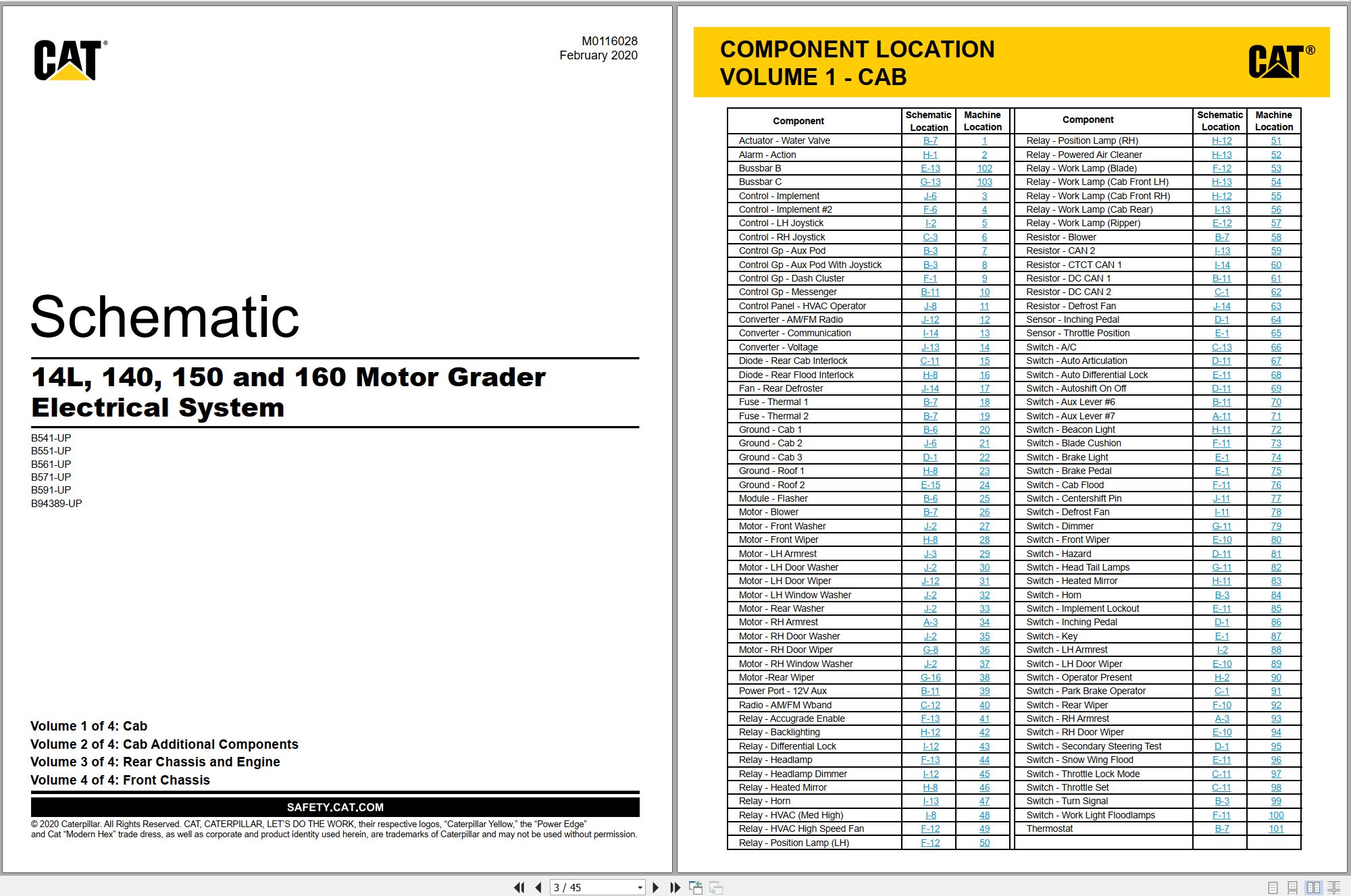Open machine location 5 for Control LH Joystick

[984, 223]
